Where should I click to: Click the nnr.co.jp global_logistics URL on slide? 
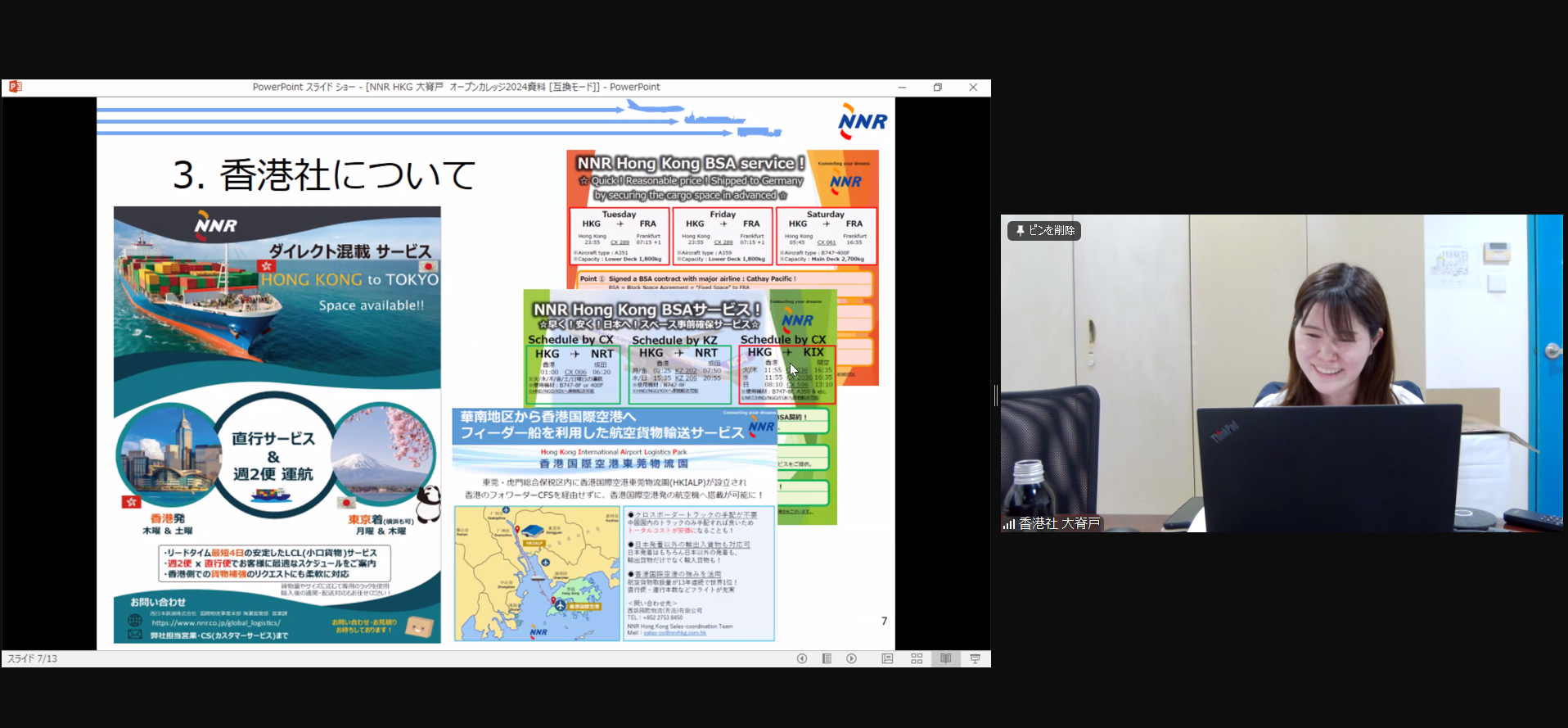click(216, 623)
